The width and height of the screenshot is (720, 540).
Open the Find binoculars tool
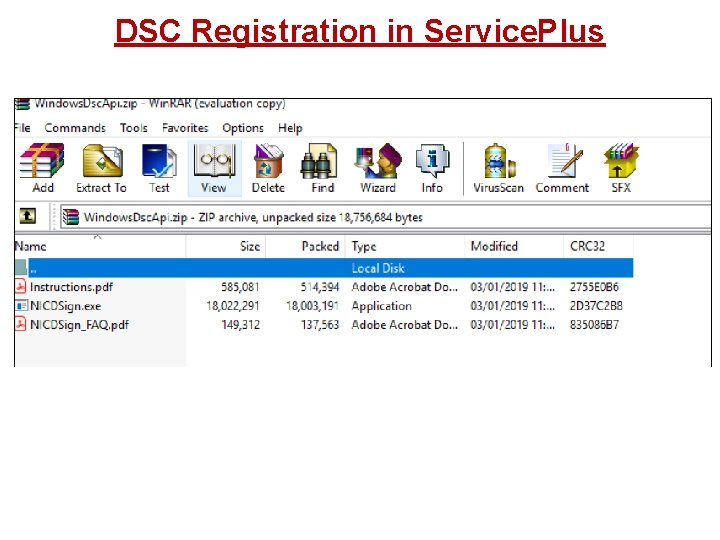[x=322, y=168]
